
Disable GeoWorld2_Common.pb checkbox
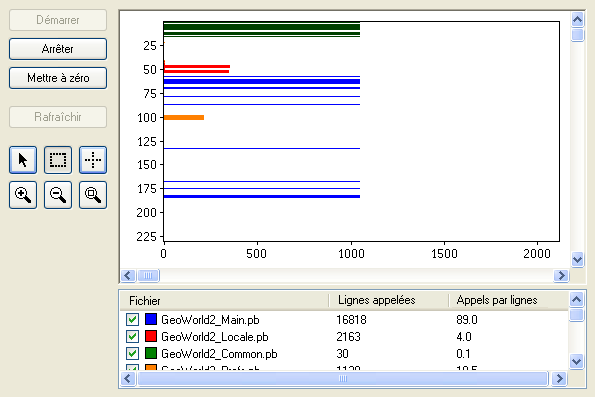(x=132, y=354)
